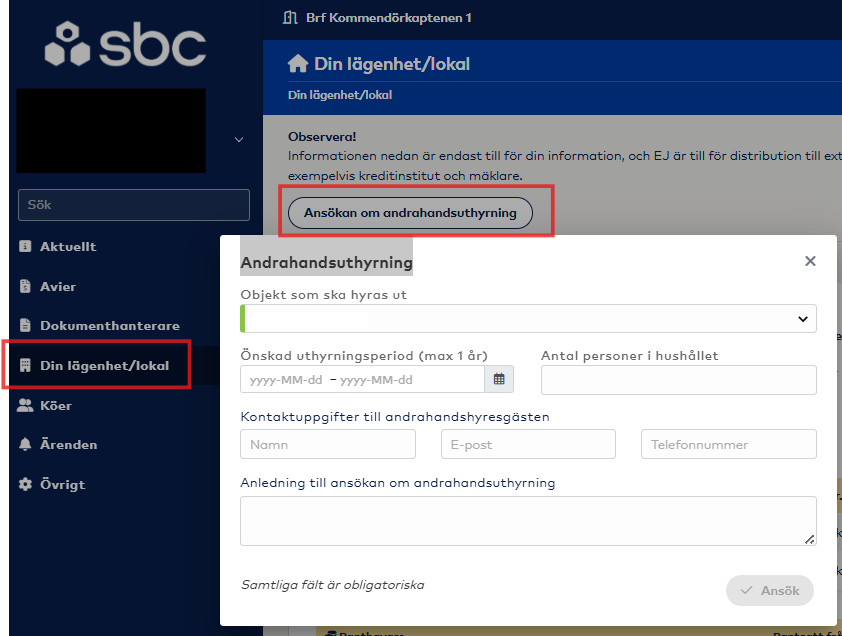Viewport: 842px width, 636px height.
Task: Click the Telefonnummer input field
Action: [x=728, y=444]
